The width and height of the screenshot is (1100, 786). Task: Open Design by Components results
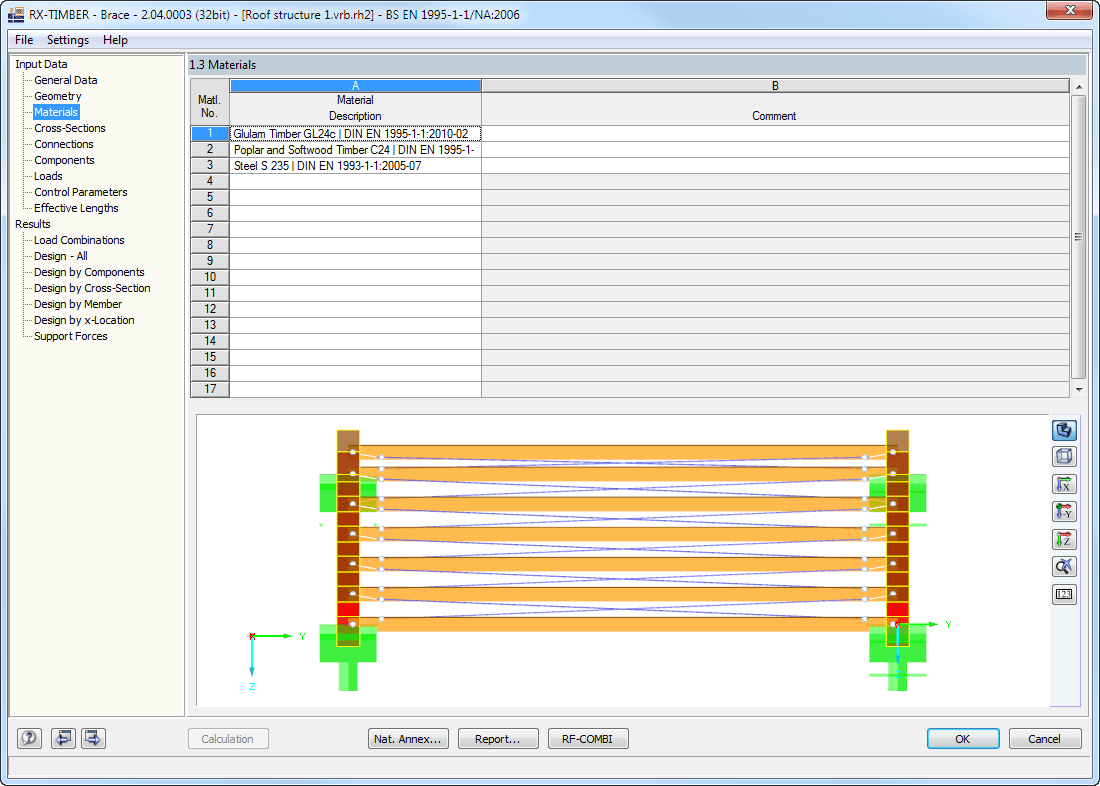click(89, 272)
